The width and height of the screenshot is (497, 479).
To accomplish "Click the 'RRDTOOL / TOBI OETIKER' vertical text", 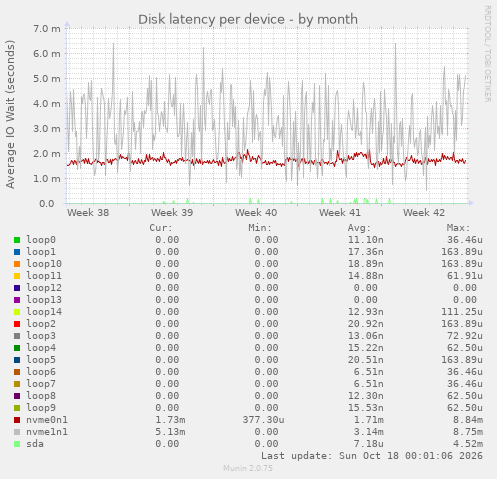I will pos(488,53).
